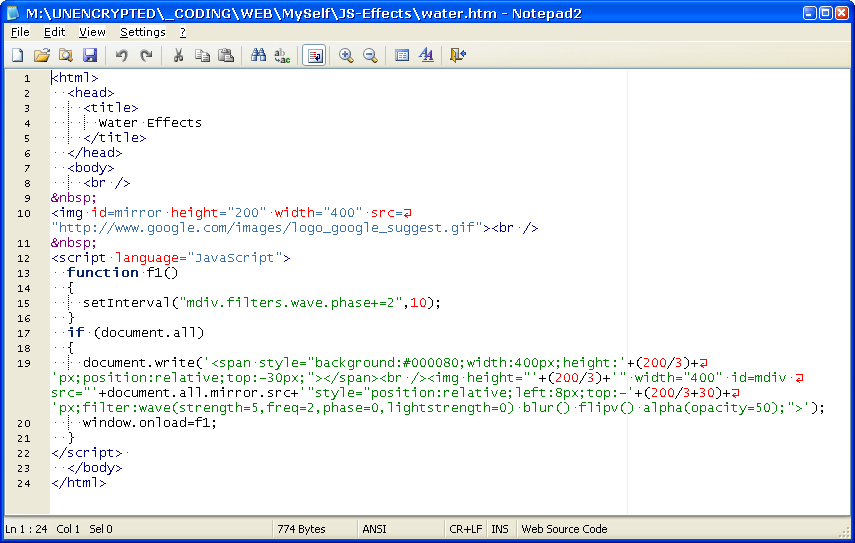Copy the selection to clipboard
Screen dimensions: 855x543
click(x=202, y=55)
